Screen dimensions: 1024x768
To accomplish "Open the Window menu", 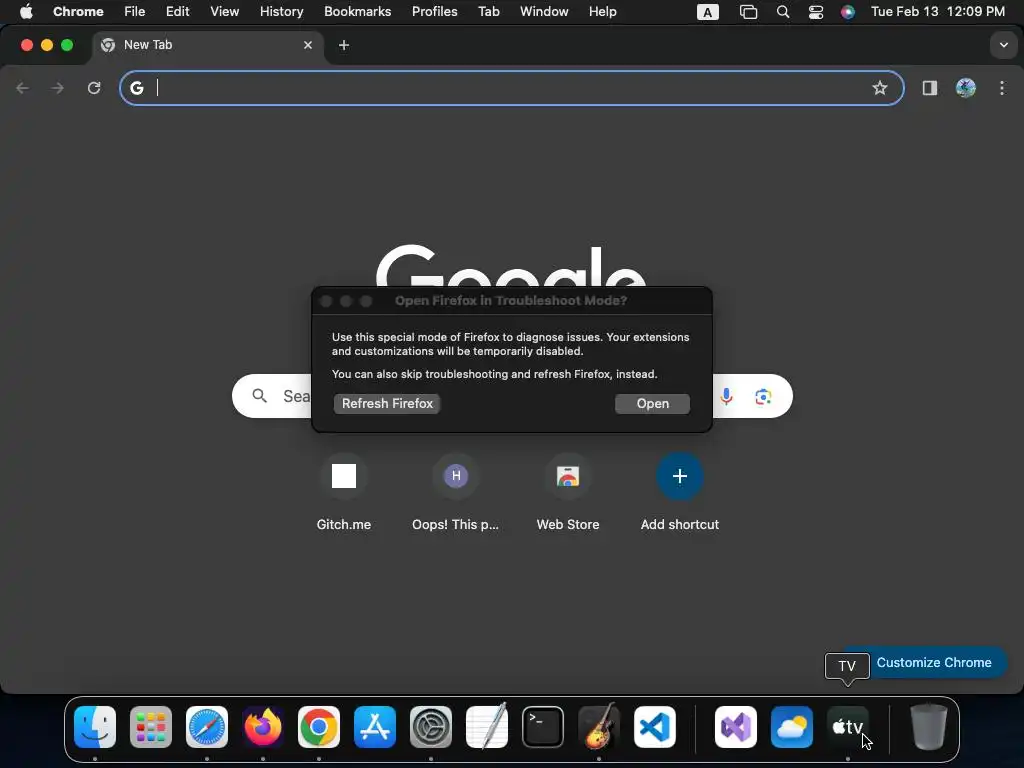I will 544,12.
